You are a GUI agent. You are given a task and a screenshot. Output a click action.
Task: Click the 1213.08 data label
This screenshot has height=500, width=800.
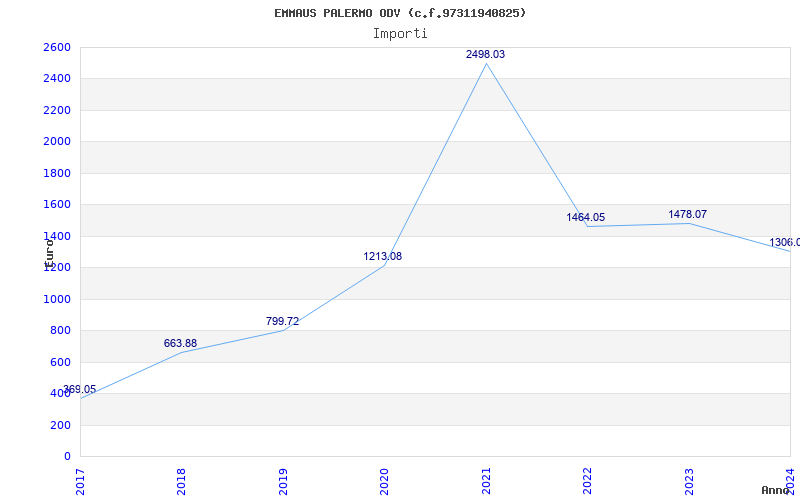(x=382, y=256)
